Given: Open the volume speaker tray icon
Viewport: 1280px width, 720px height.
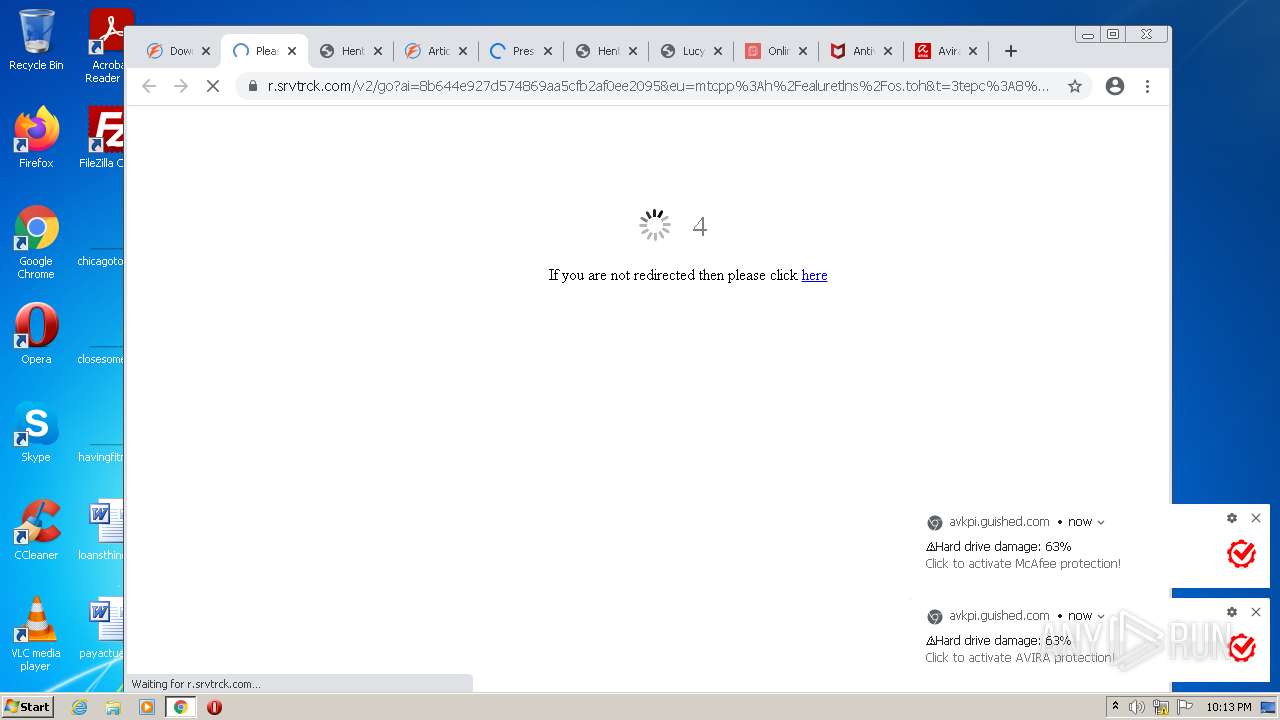Looking at the screenshot, I should (1137, 707).
